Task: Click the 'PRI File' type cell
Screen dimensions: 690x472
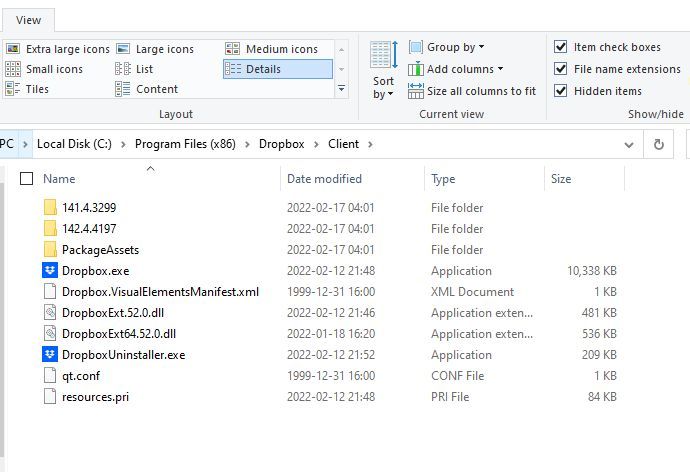Action: point(450,397)
